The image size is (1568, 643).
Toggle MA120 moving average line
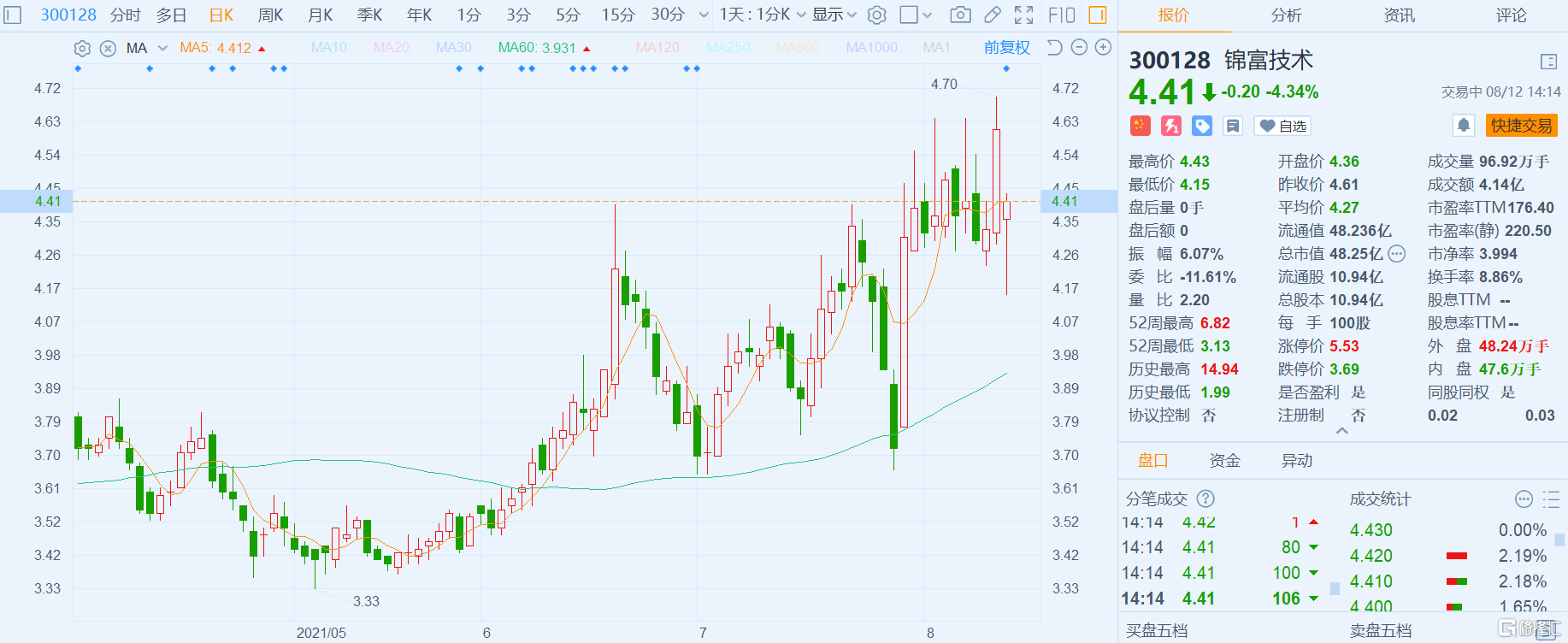click(x=658, y=48)
